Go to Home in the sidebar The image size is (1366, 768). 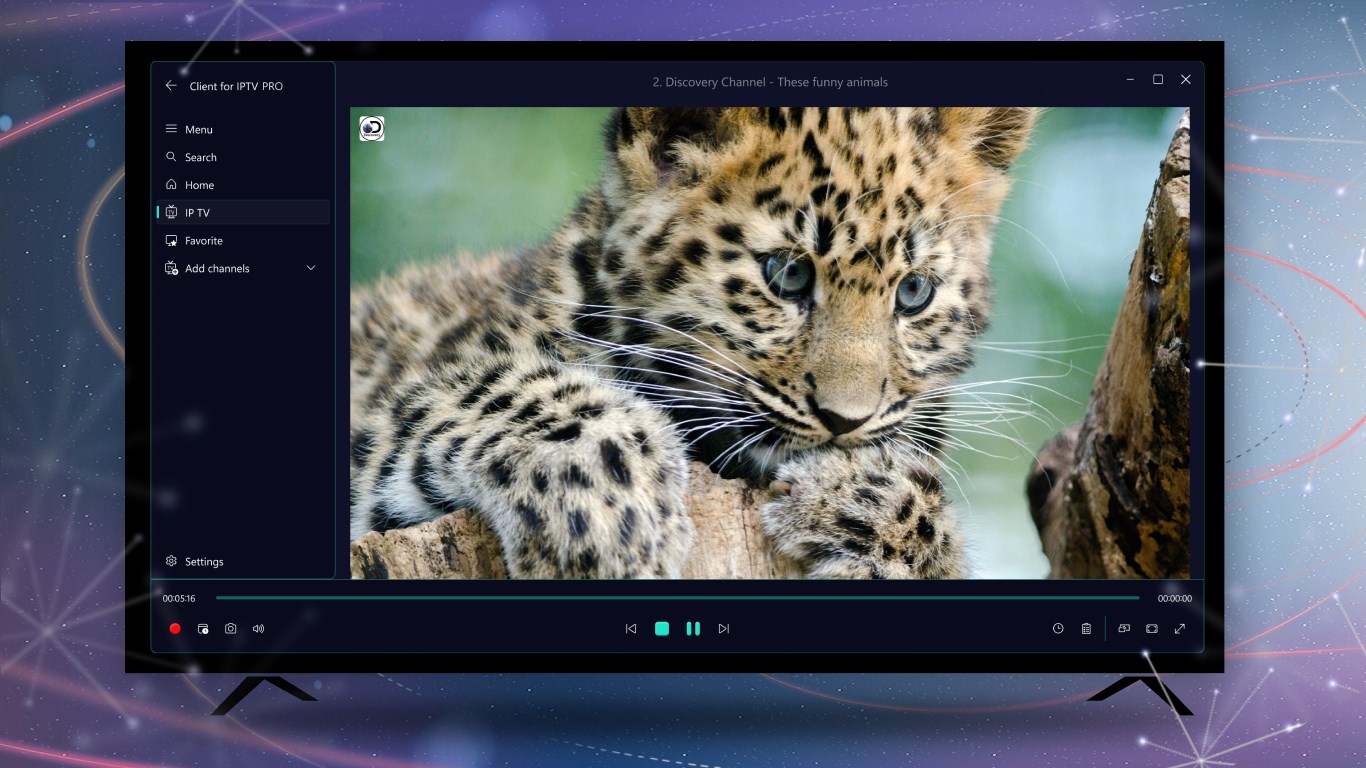244,185
